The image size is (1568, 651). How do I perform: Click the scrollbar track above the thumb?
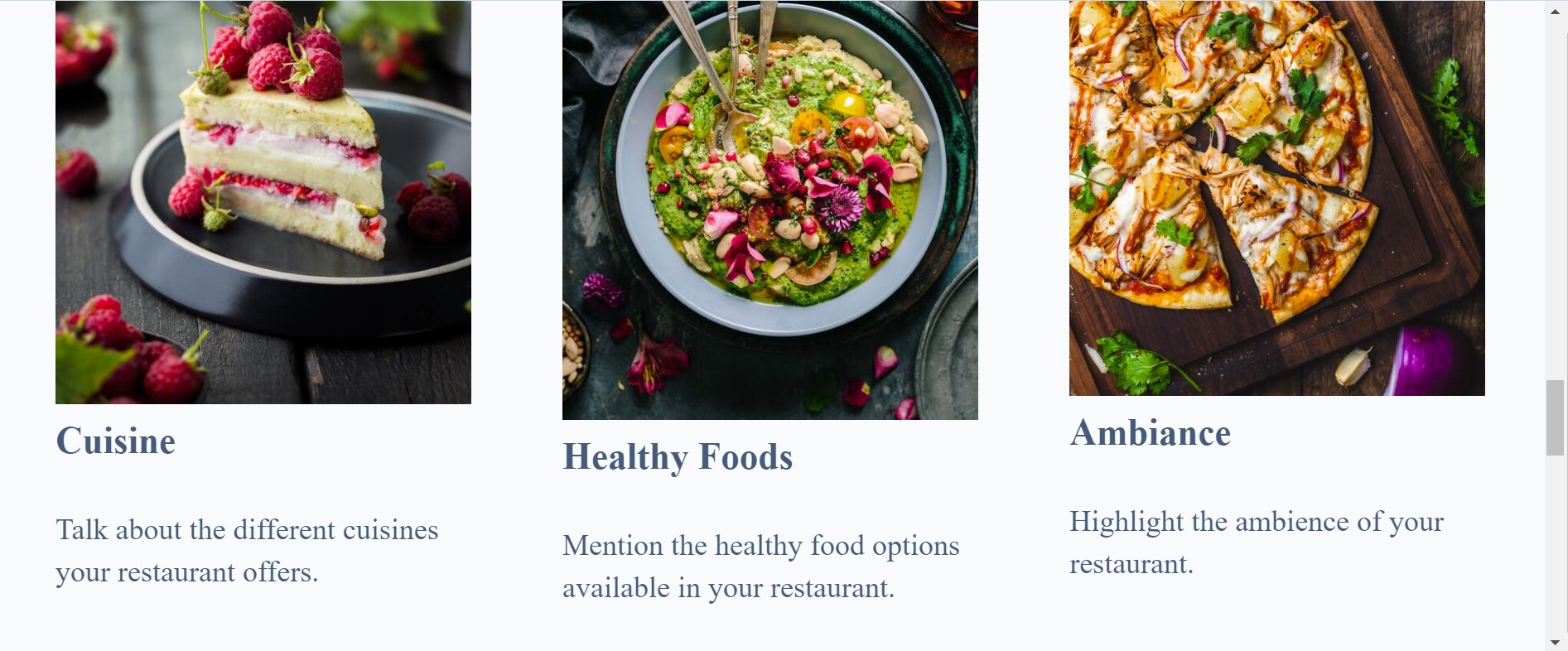click(x=1555, y=199)
